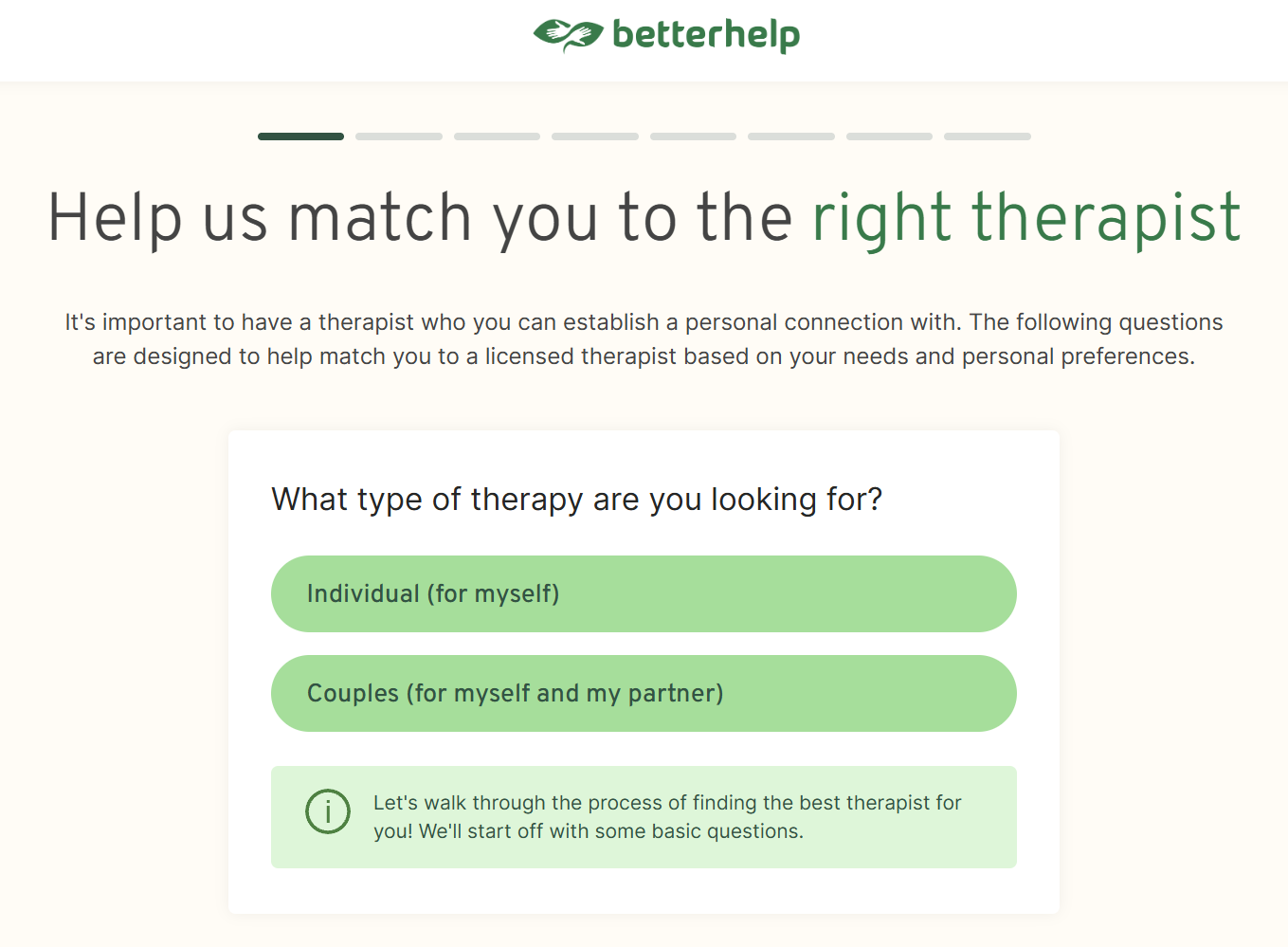Click the green 'right therapist' heading text
This screenshot has width=1288, height=947.
coord(1026,217)
